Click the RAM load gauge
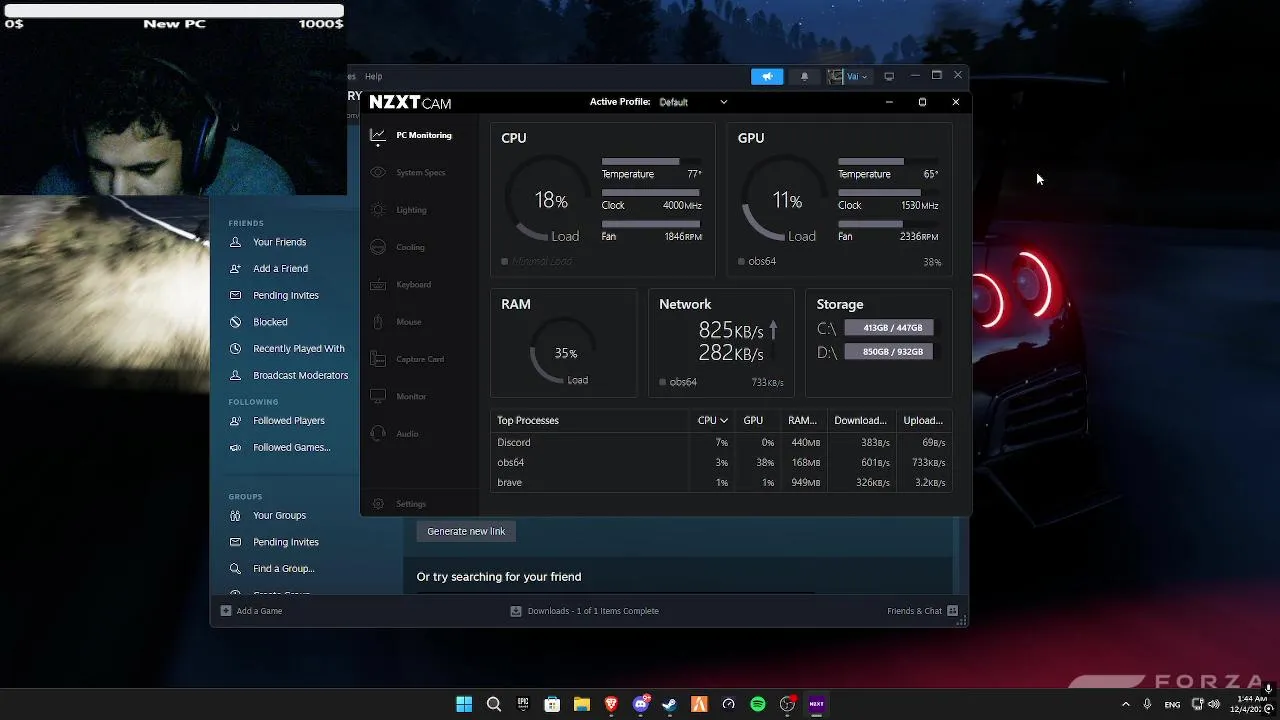This screenshot has height=720, width=1280. tap(563, 353)
